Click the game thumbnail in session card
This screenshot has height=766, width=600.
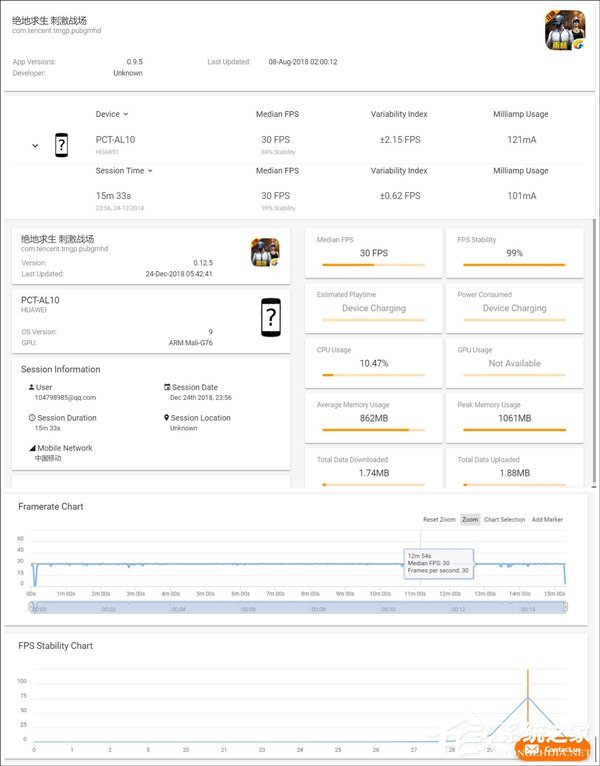(265, 252)
